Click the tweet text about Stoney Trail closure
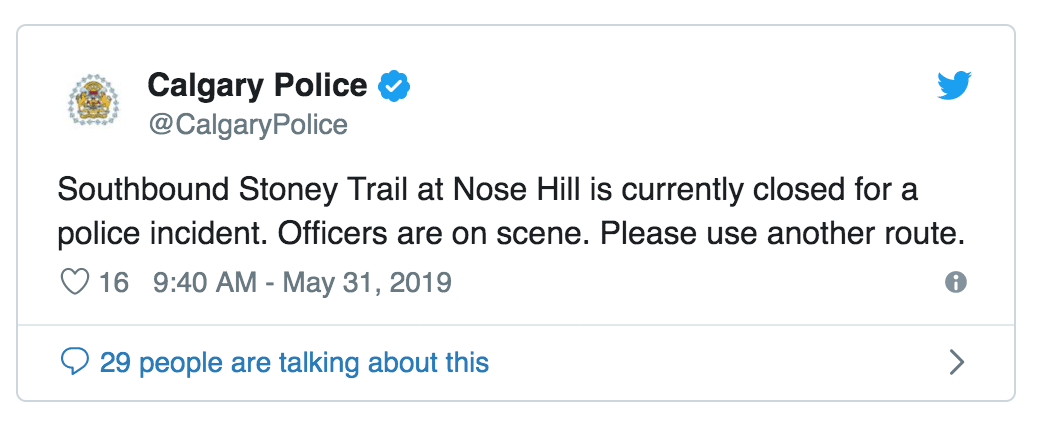 tap(511, 213)
